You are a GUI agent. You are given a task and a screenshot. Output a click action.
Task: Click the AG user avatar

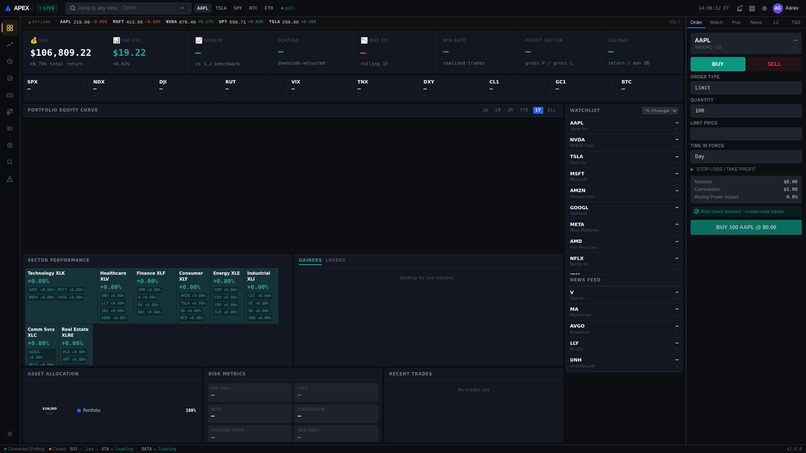click(x=778, y=8)
